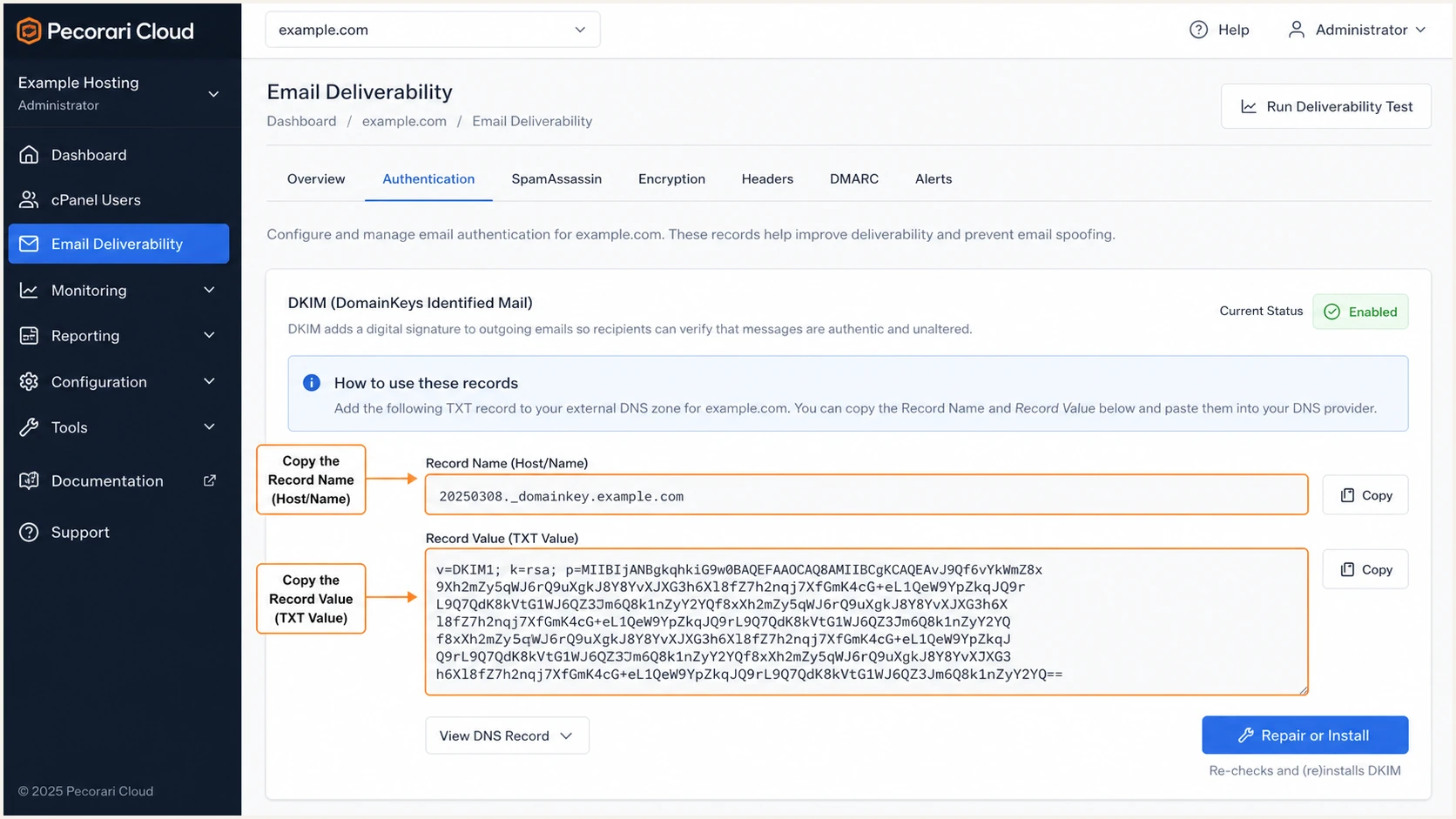
Task: Click the textarea resize handle corner
Action: [1303, 690]
